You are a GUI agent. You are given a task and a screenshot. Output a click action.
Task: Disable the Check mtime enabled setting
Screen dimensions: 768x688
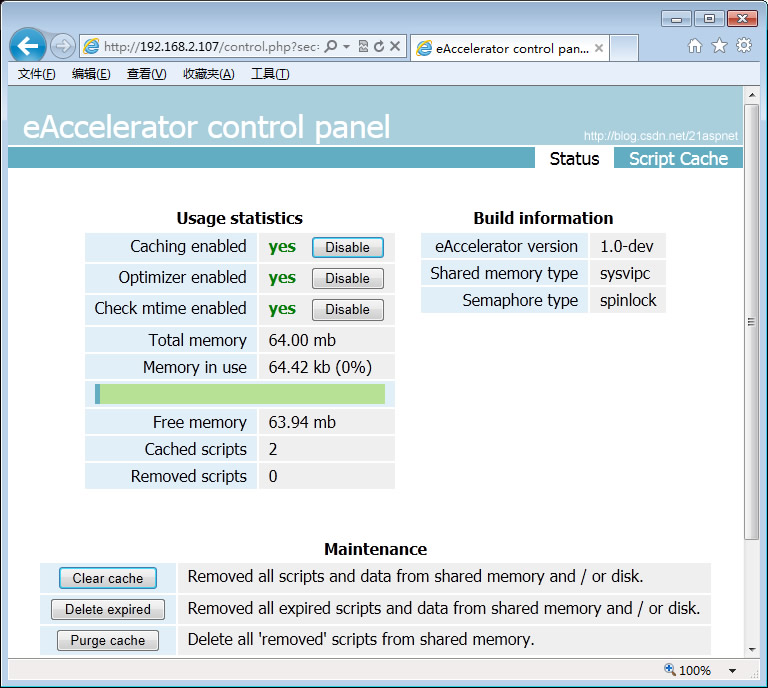click(348, 309)
